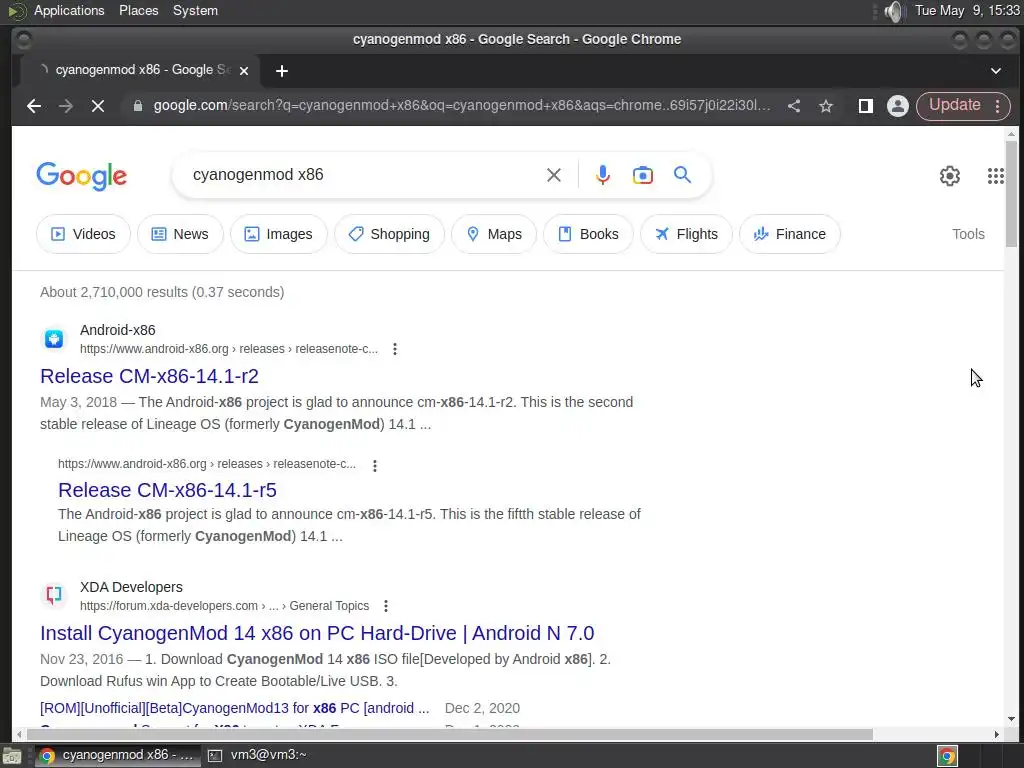The height and width of the screenshot is (768, 1024).
Task: Go to the Google homepage via logo
Action: pyautogui.click(x=82, y=176)
